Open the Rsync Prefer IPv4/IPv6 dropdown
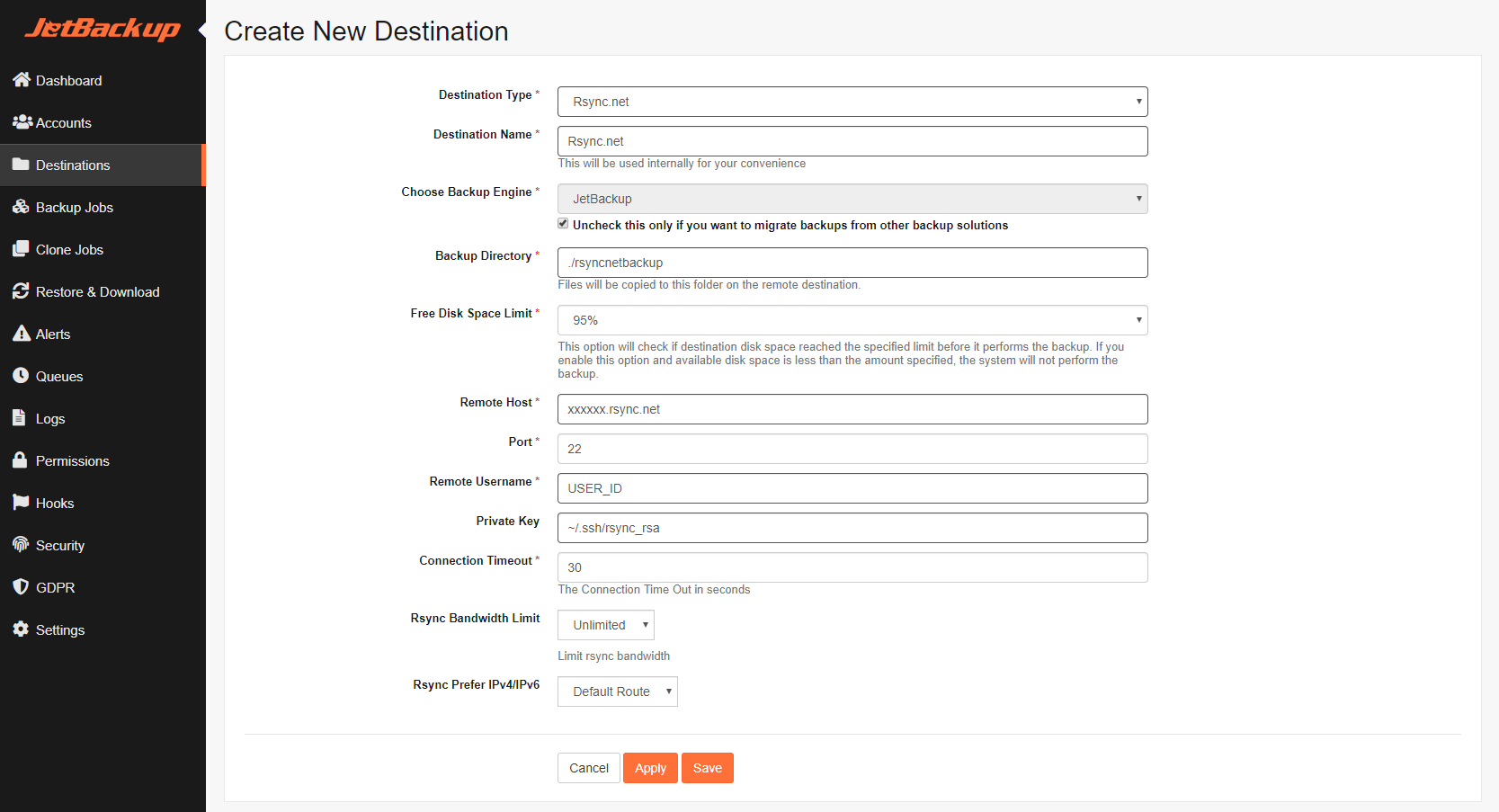The width and height of the screenshot is (1499, 812). coord(618,692)
